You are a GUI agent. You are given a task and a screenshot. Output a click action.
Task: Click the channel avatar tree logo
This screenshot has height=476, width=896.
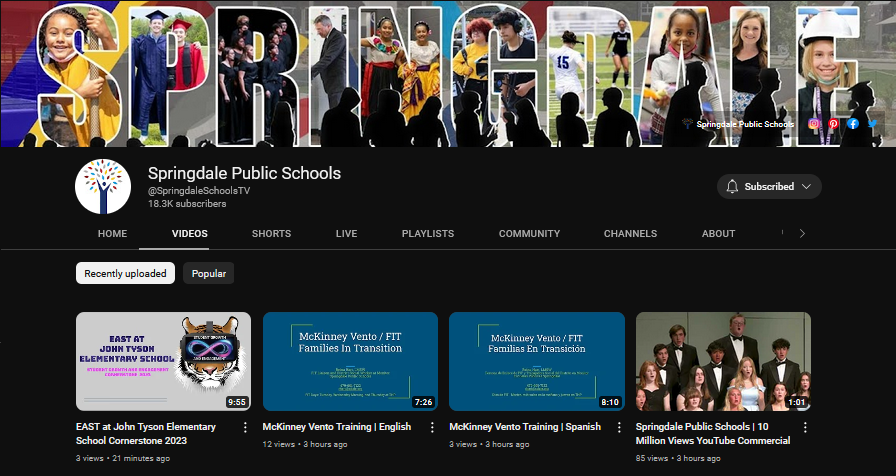click(103, 187)
